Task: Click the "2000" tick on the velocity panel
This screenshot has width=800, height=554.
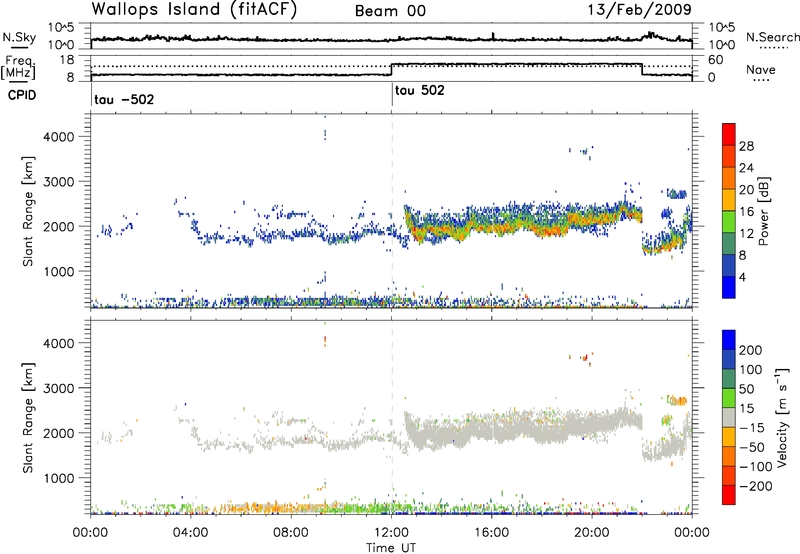Action: (59, 433)
